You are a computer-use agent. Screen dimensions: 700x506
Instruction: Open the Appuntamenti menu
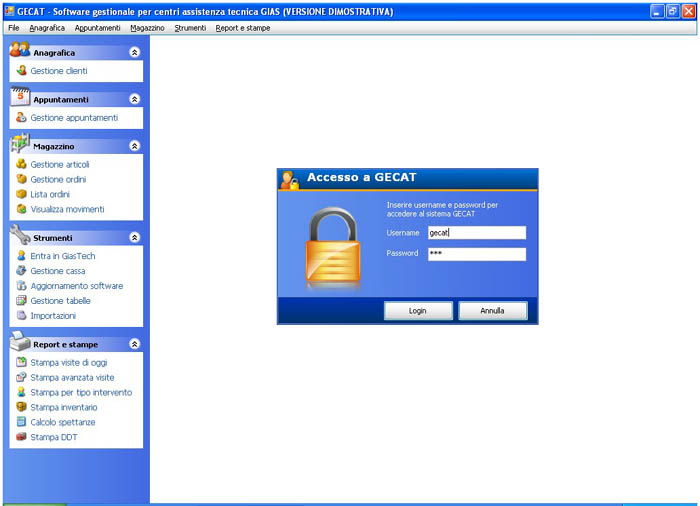(97, 28)
